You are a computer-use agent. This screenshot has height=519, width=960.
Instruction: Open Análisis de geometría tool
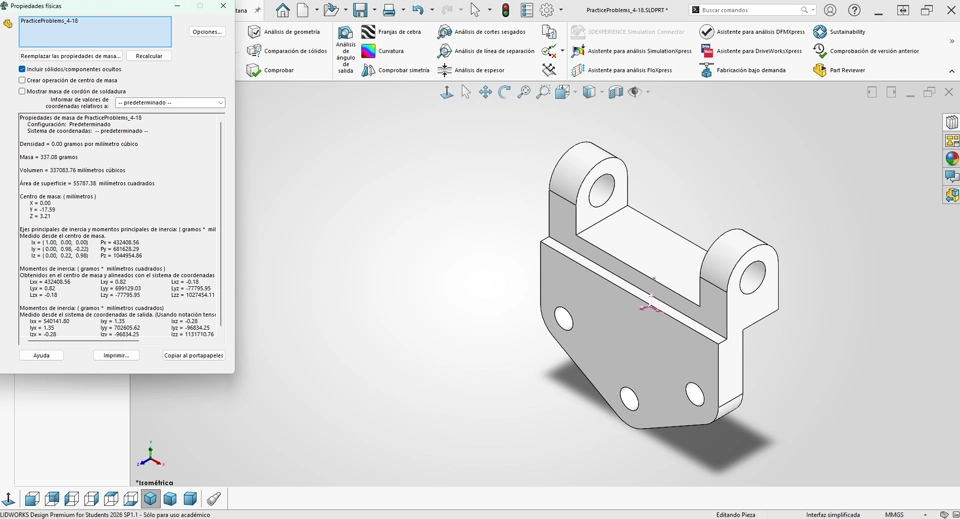(x=283, y=32)
